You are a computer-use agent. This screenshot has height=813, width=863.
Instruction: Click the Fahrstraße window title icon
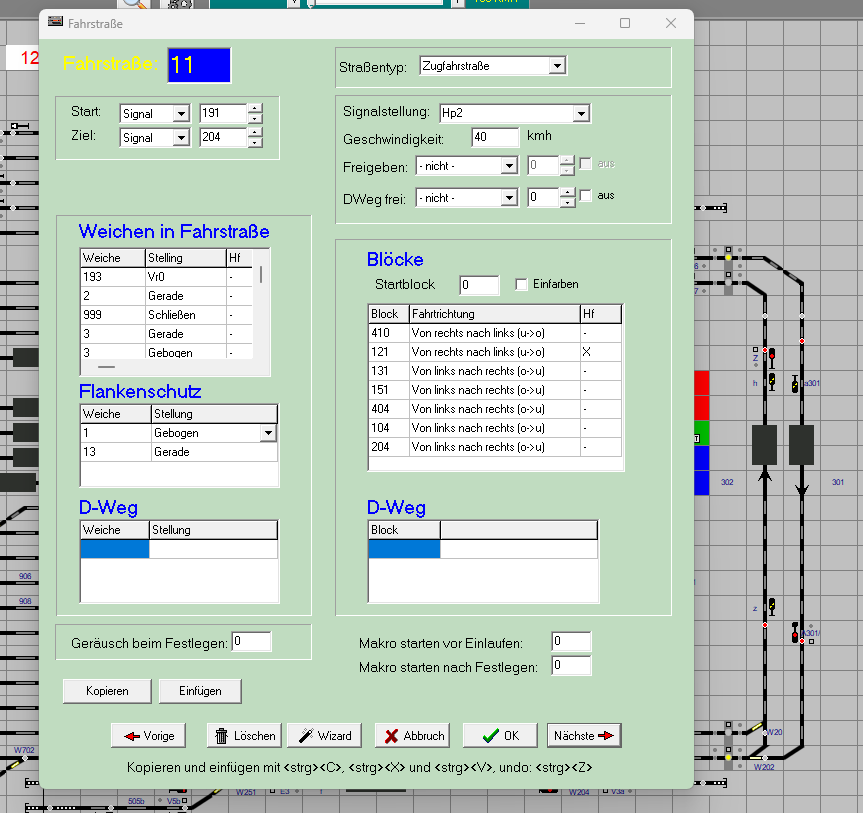tap(55, 22)
